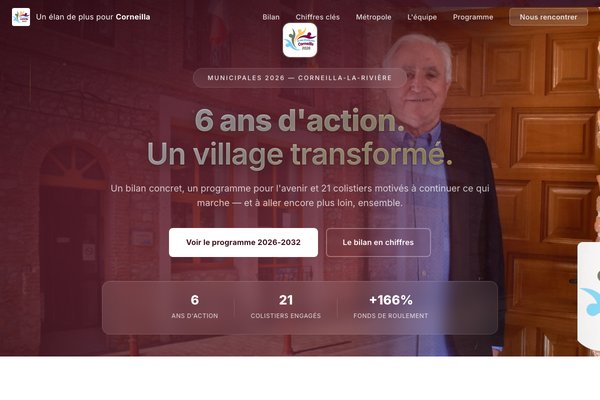Click the partial logo card at right edge

589,296
